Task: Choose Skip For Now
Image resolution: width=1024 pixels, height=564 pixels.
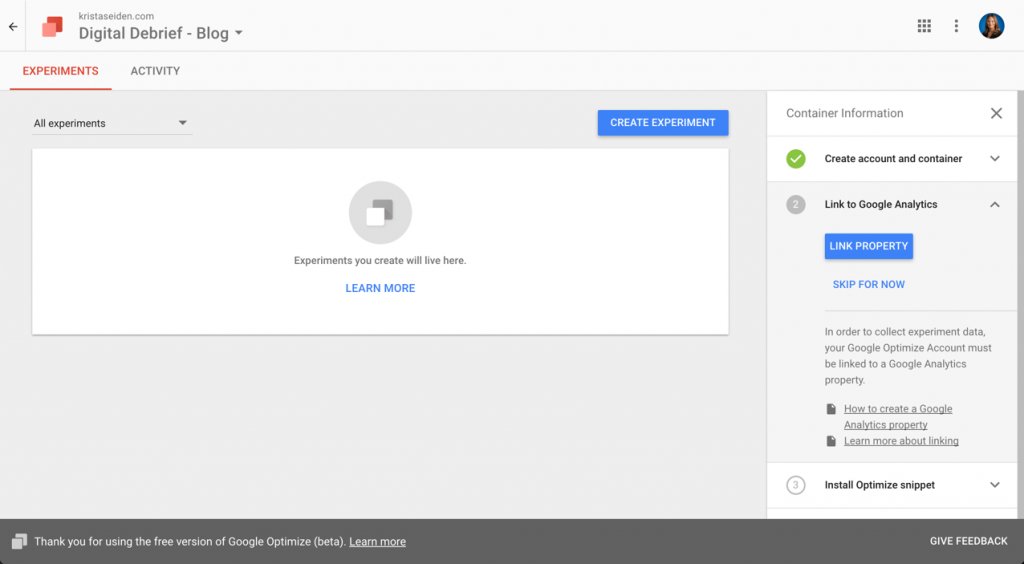Action: point(869,285)
